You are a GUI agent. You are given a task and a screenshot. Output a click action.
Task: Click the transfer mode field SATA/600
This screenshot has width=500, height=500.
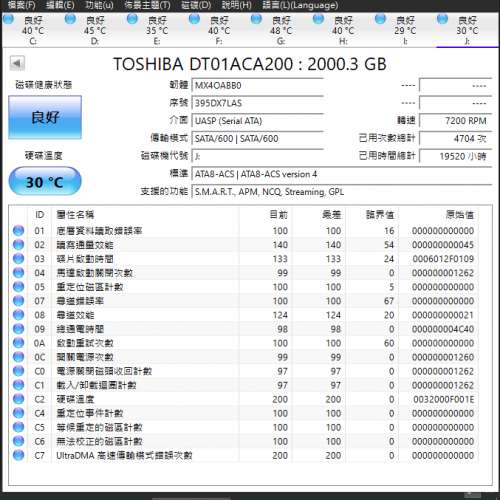click(x=258, y=138)
